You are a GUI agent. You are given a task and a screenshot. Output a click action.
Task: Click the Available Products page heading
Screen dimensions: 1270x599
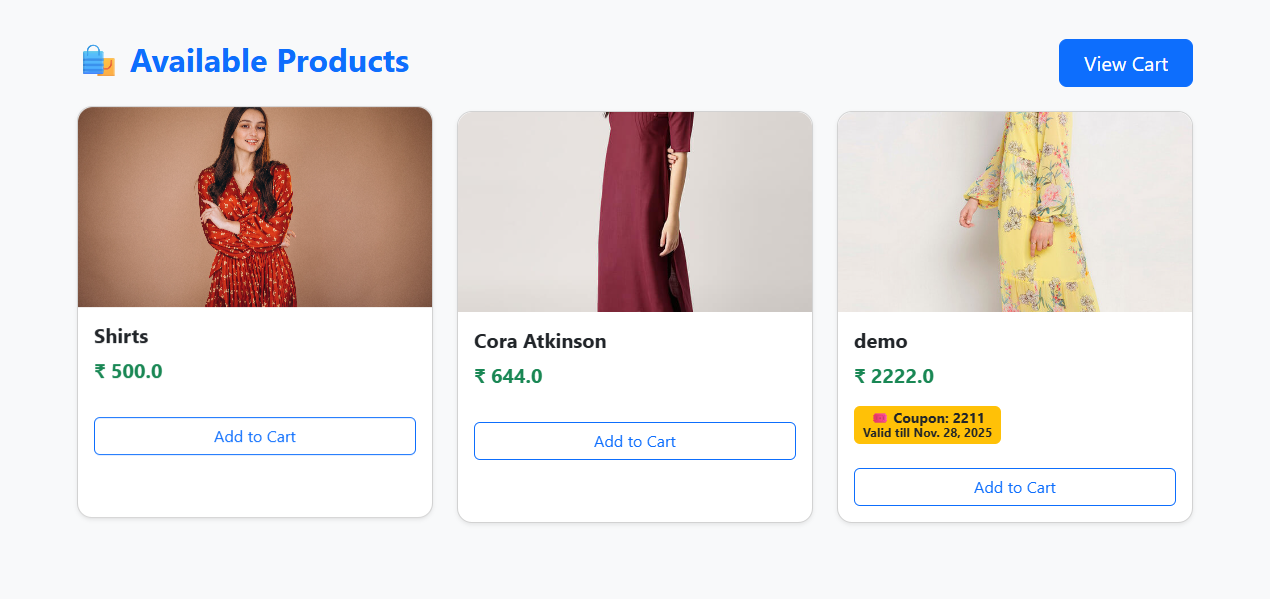coord(269,61)
